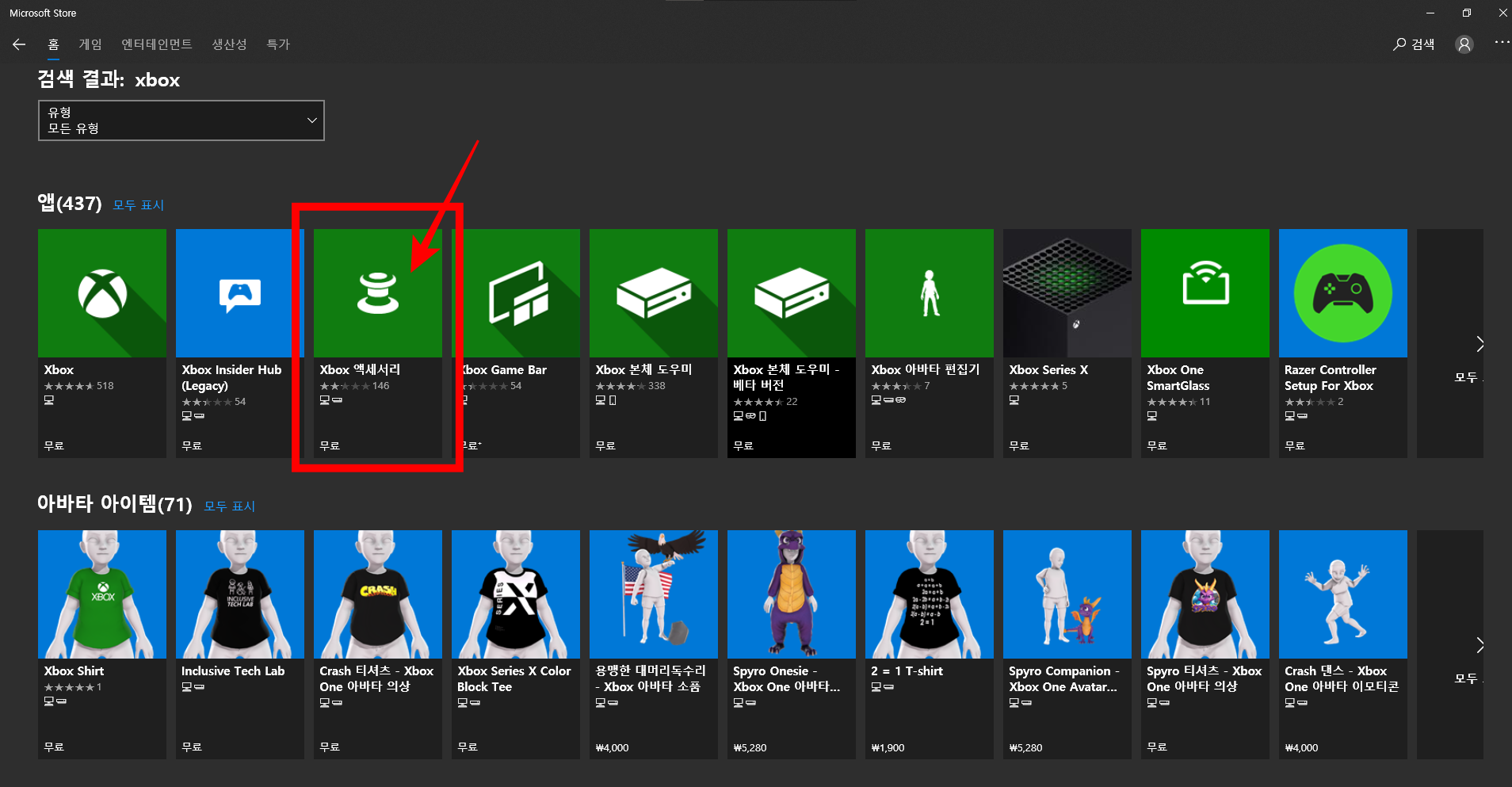
Task: Click the Inclusive Tech Lab title text
Action: click(233, 670)
